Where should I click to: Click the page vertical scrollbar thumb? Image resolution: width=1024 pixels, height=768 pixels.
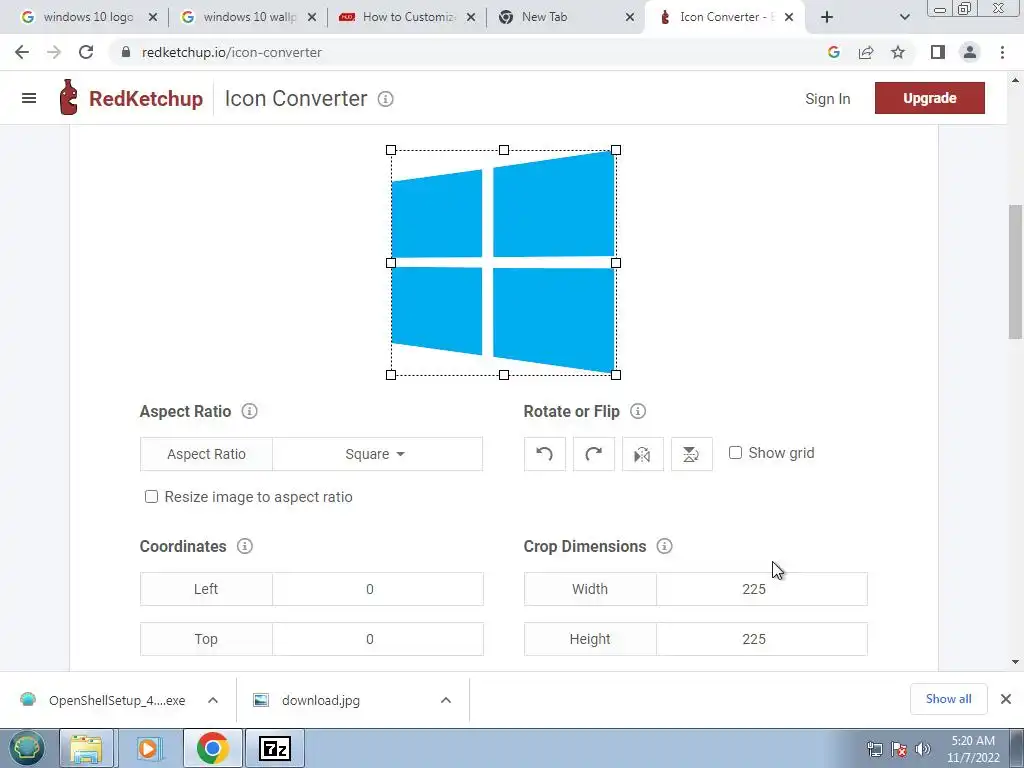pyautogui.click(x=1015, y=271)
